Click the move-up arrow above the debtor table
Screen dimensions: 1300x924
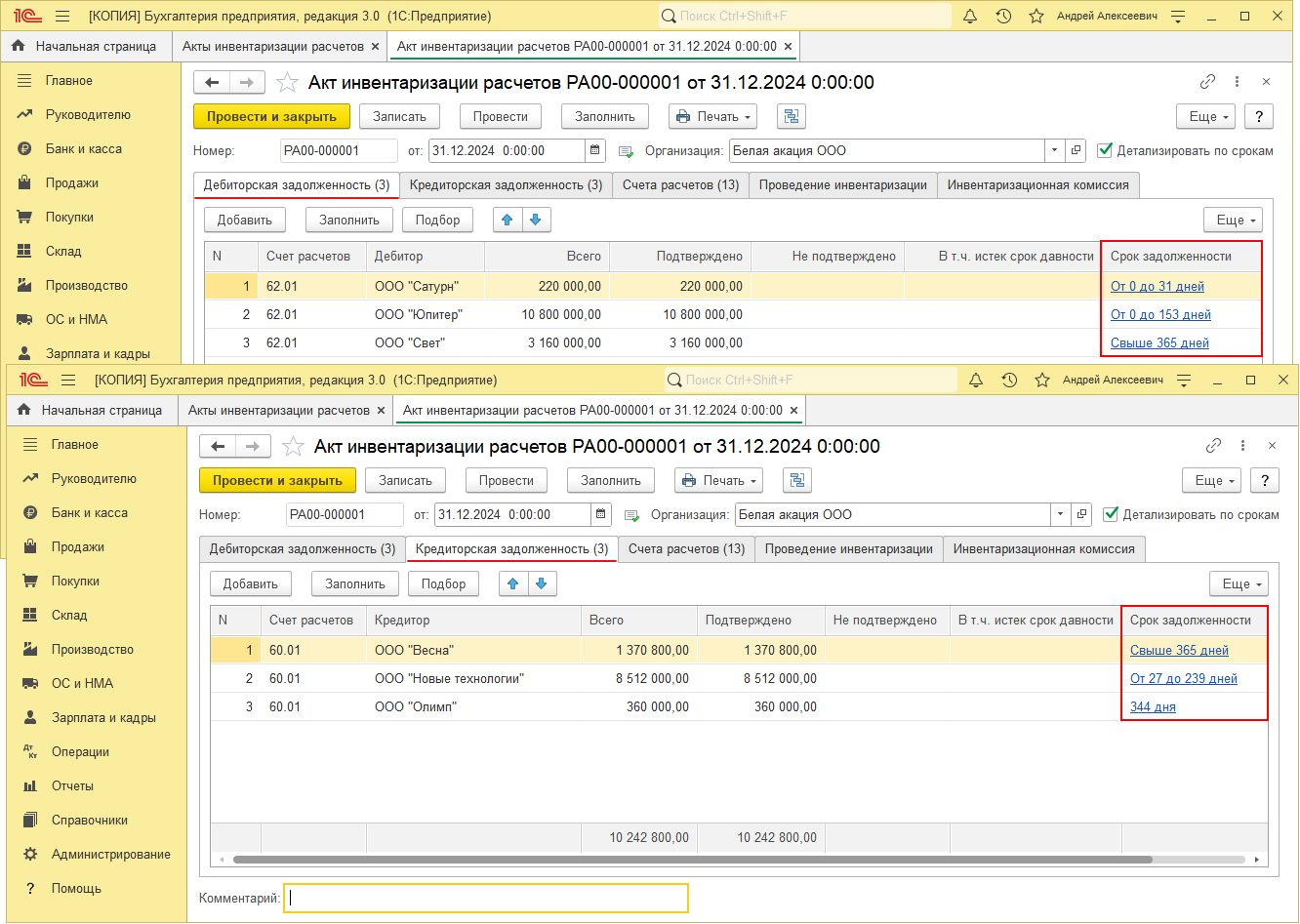(507, 220)
